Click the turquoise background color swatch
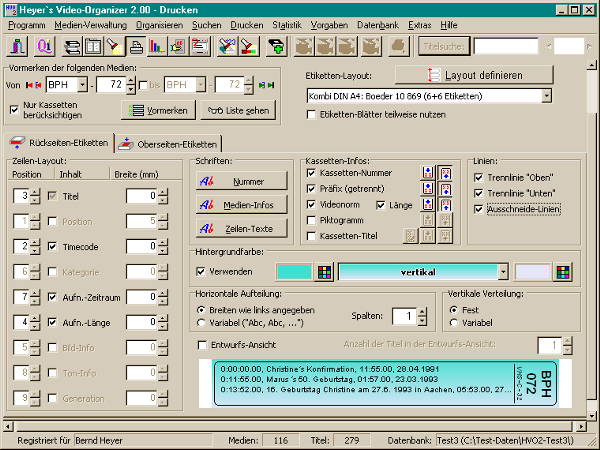The height and width of the screenshot is (450, 600). tap(285, 271)
